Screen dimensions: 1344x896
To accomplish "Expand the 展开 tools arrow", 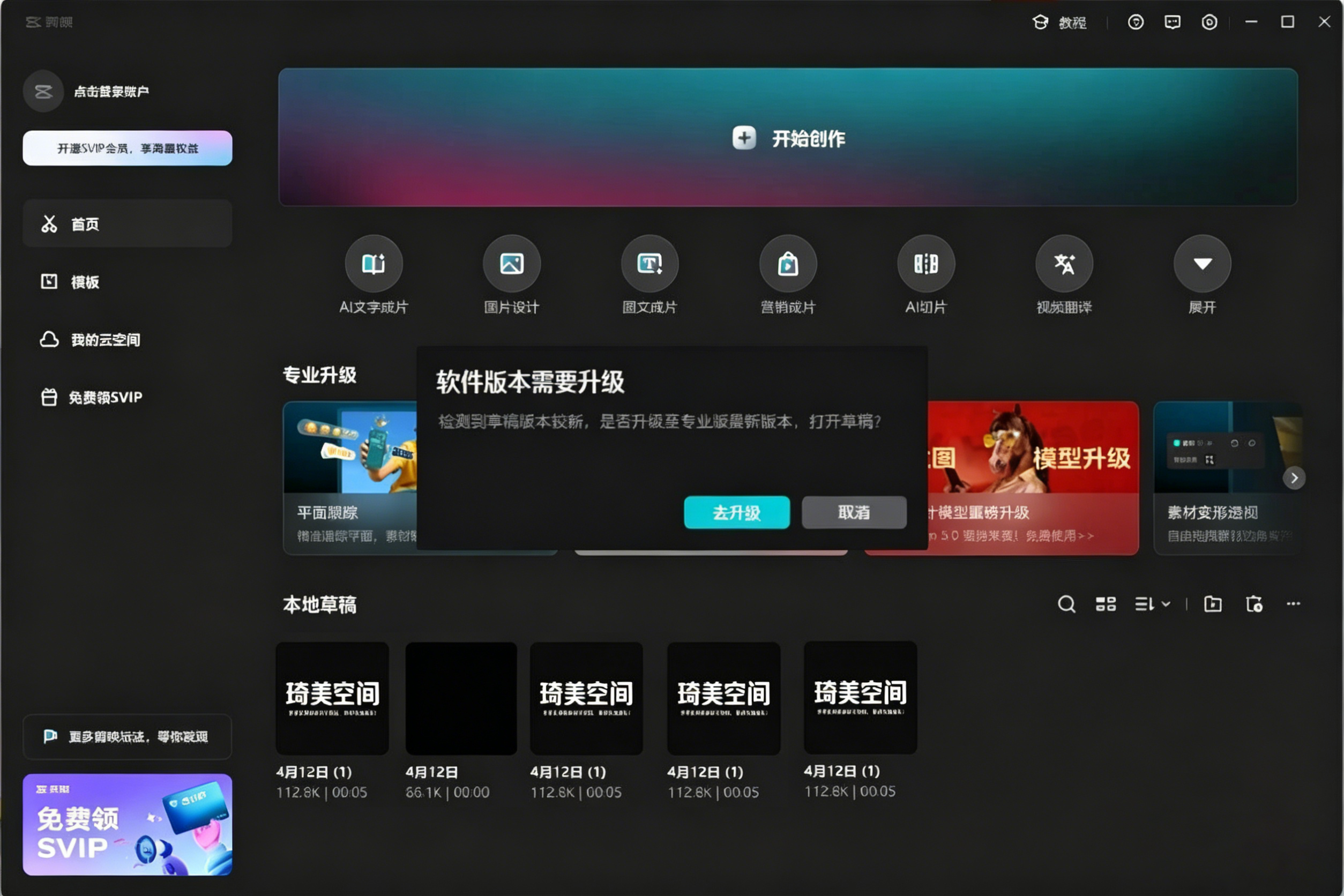I will (1203, 264).
